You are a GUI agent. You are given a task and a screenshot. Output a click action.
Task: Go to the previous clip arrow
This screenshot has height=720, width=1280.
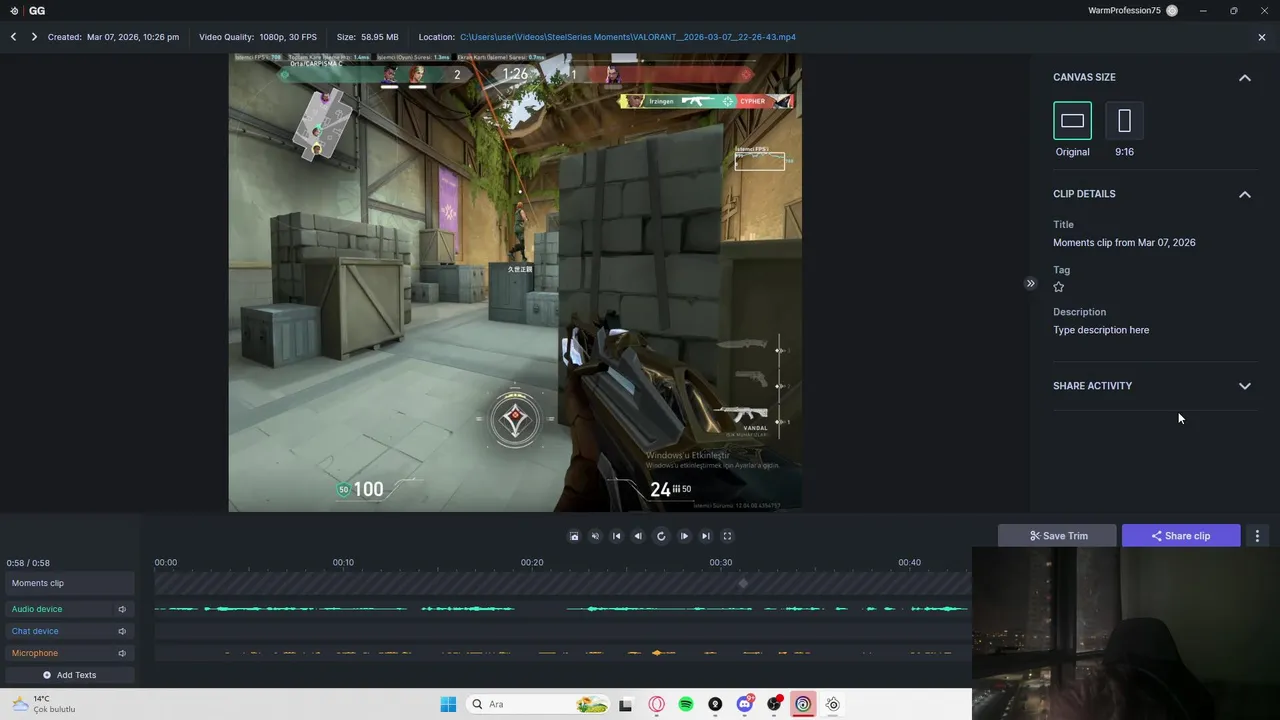point(14,37)
